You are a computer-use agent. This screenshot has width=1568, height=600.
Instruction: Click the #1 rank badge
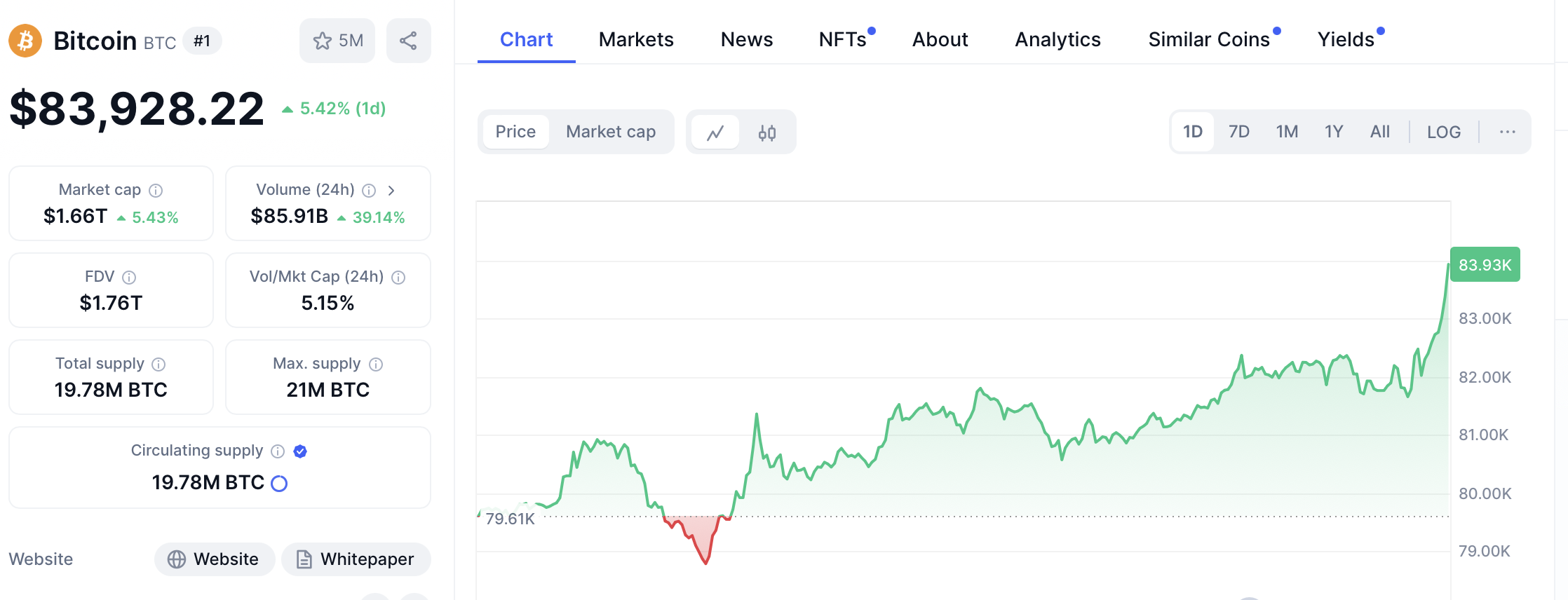tap(202, 41)
